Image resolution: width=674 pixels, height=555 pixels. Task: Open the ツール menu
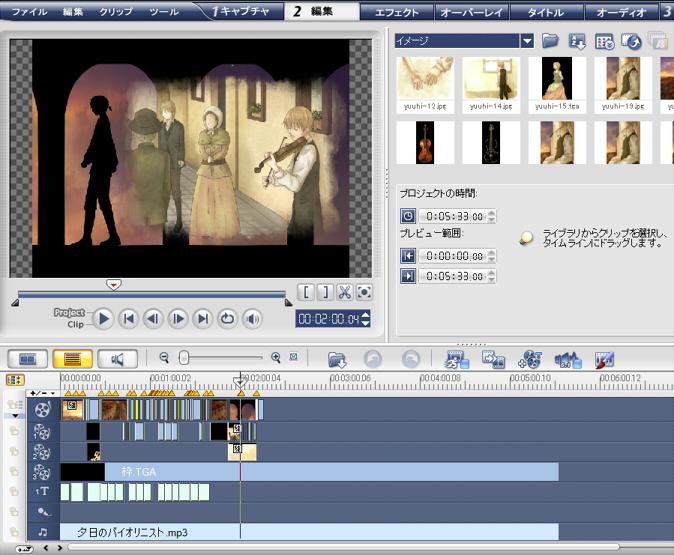click(x=164, y=12)
